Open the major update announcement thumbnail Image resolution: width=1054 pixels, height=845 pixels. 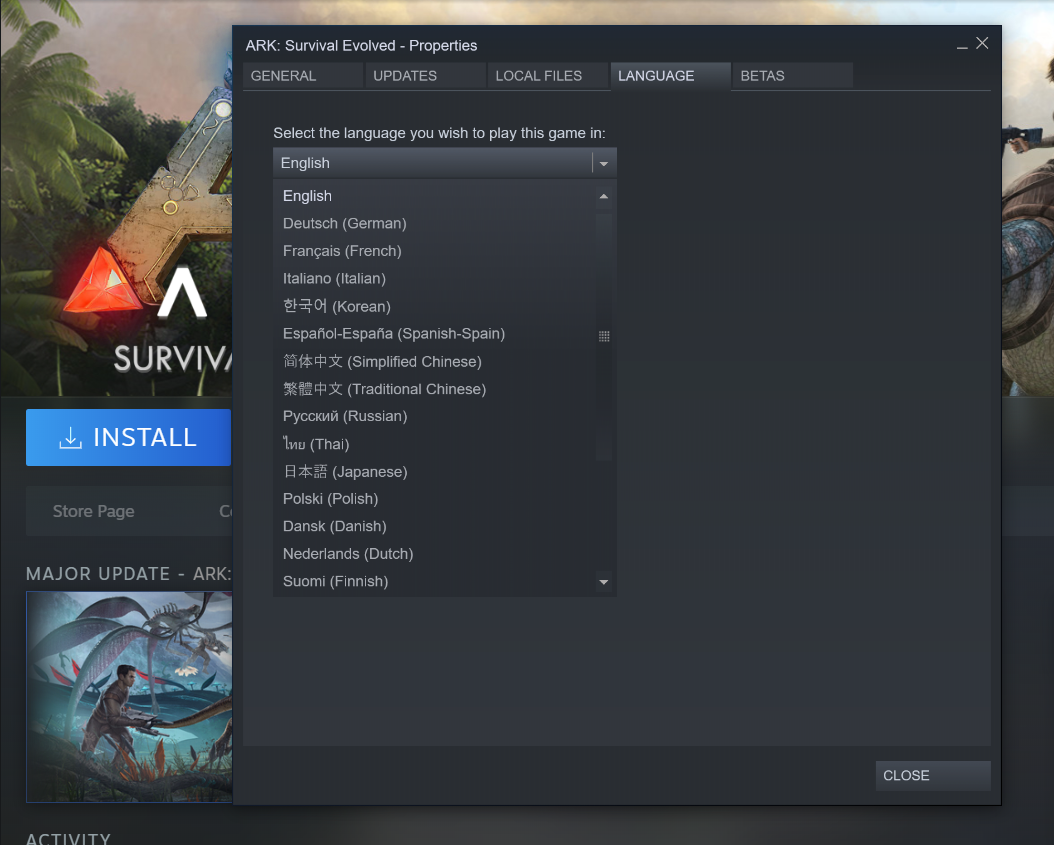[129, 697]
